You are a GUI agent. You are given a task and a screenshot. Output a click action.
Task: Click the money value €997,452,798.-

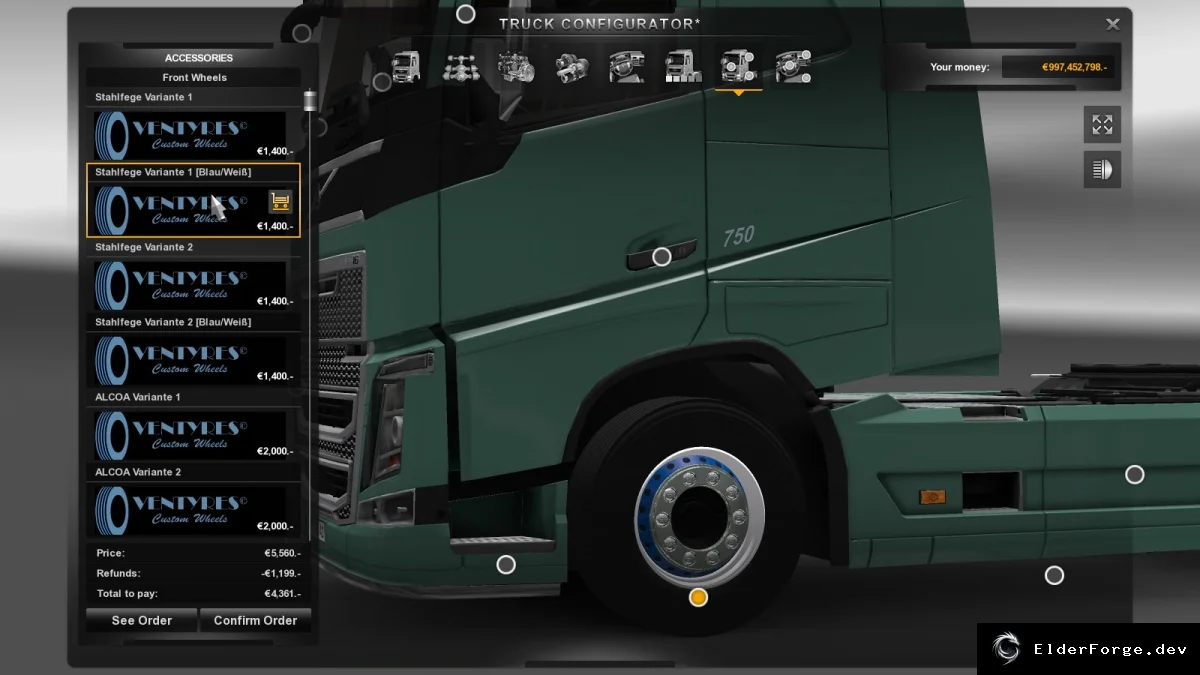(x=1074, y=67)
